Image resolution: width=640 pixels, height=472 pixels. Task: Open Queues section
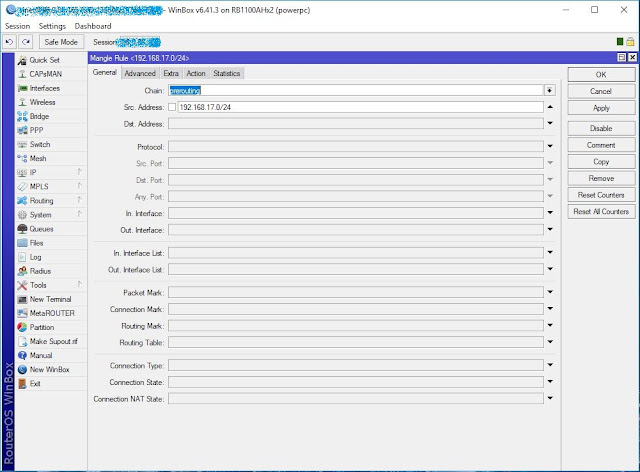point(51,229)
